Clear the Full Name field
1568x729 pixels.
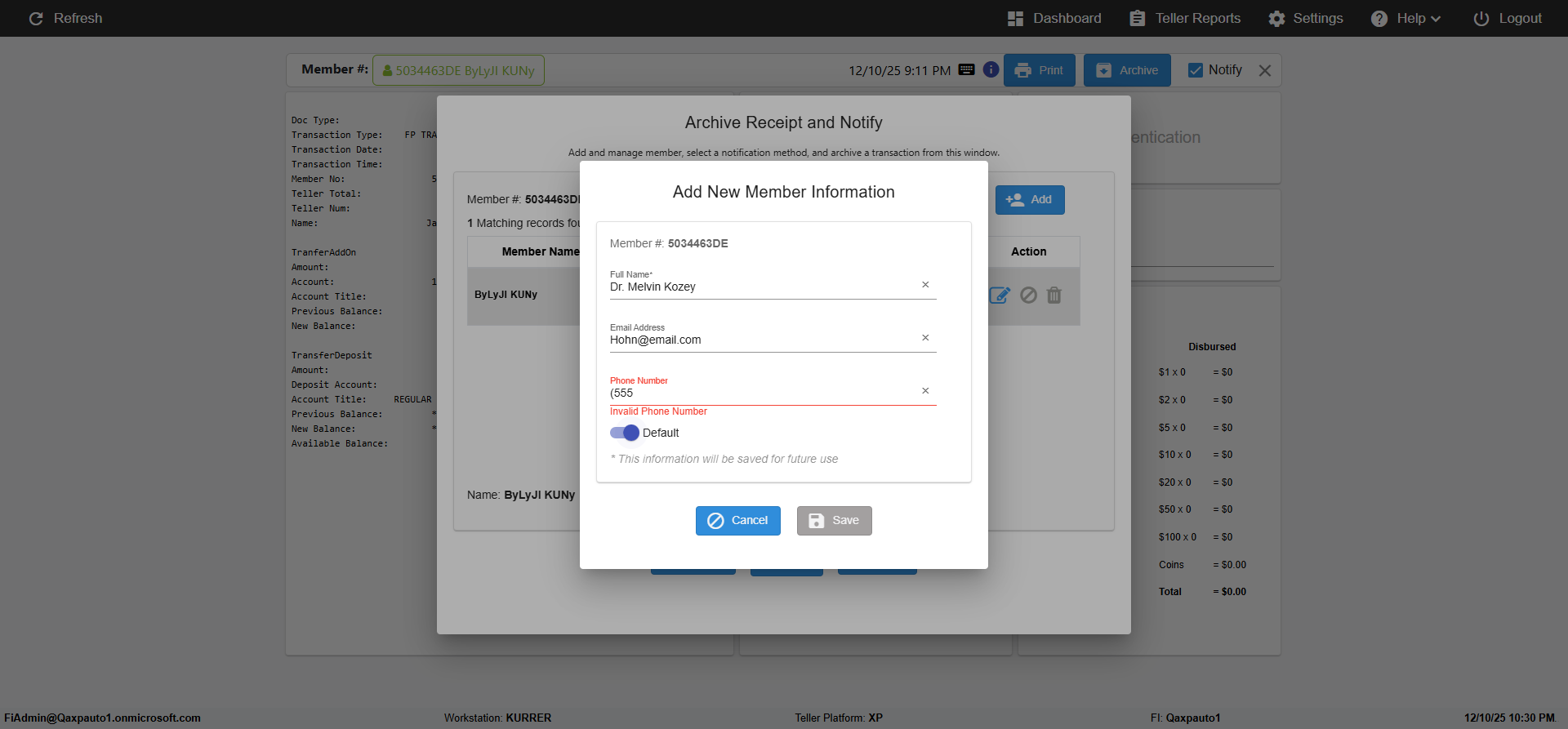tap(925, 285)
